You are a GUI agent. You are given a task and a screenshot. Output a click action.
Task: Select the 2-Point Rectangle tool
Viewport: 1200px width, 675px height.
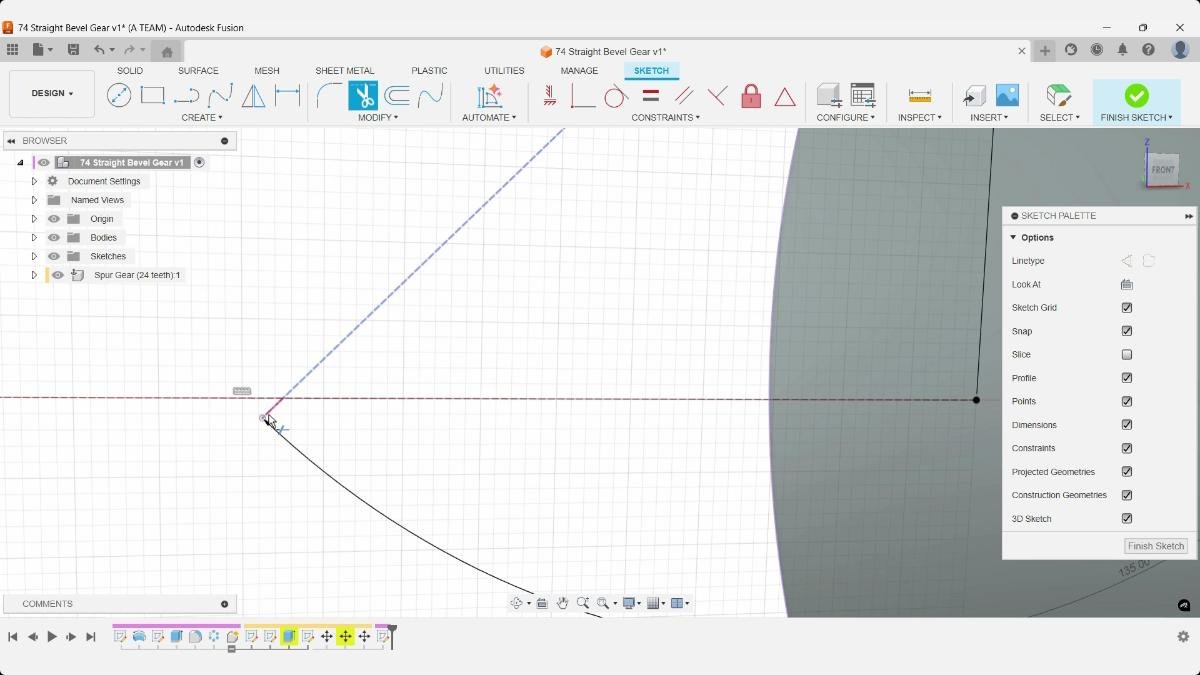152,95
